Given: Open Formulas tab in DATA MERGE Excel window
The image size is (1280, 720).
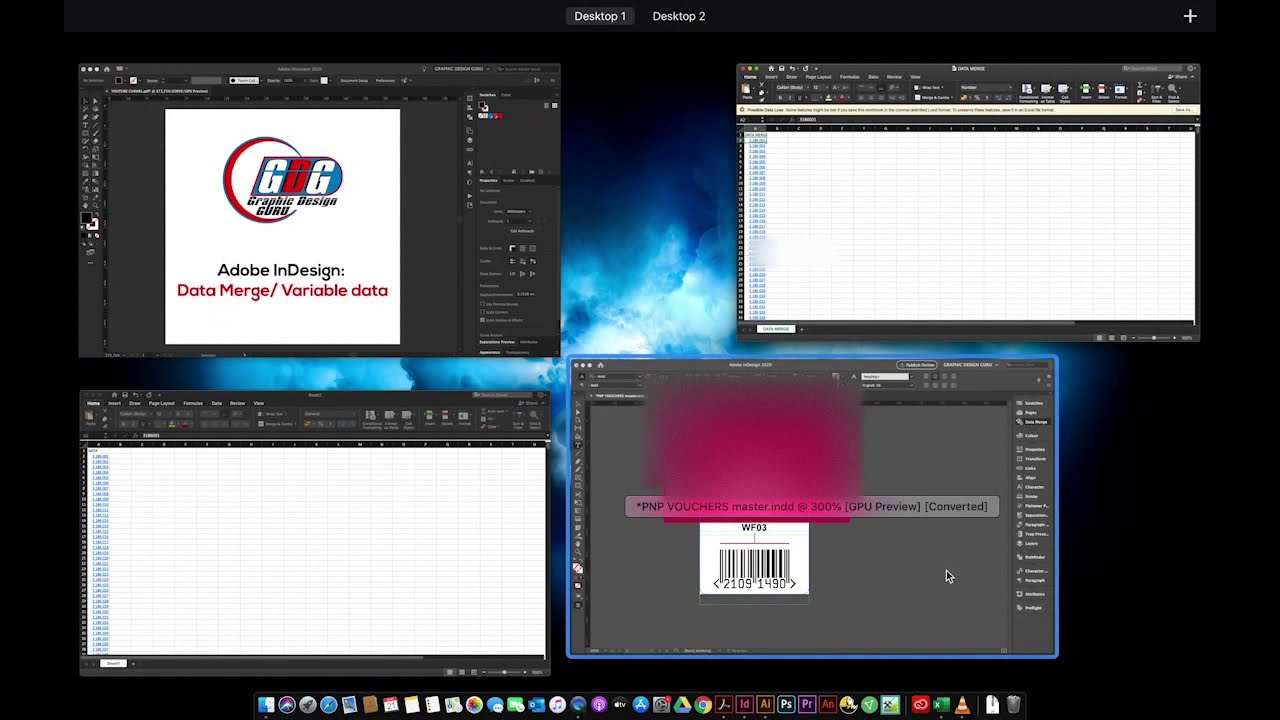Looking at the screenshot, I should [x=850, y=76].
